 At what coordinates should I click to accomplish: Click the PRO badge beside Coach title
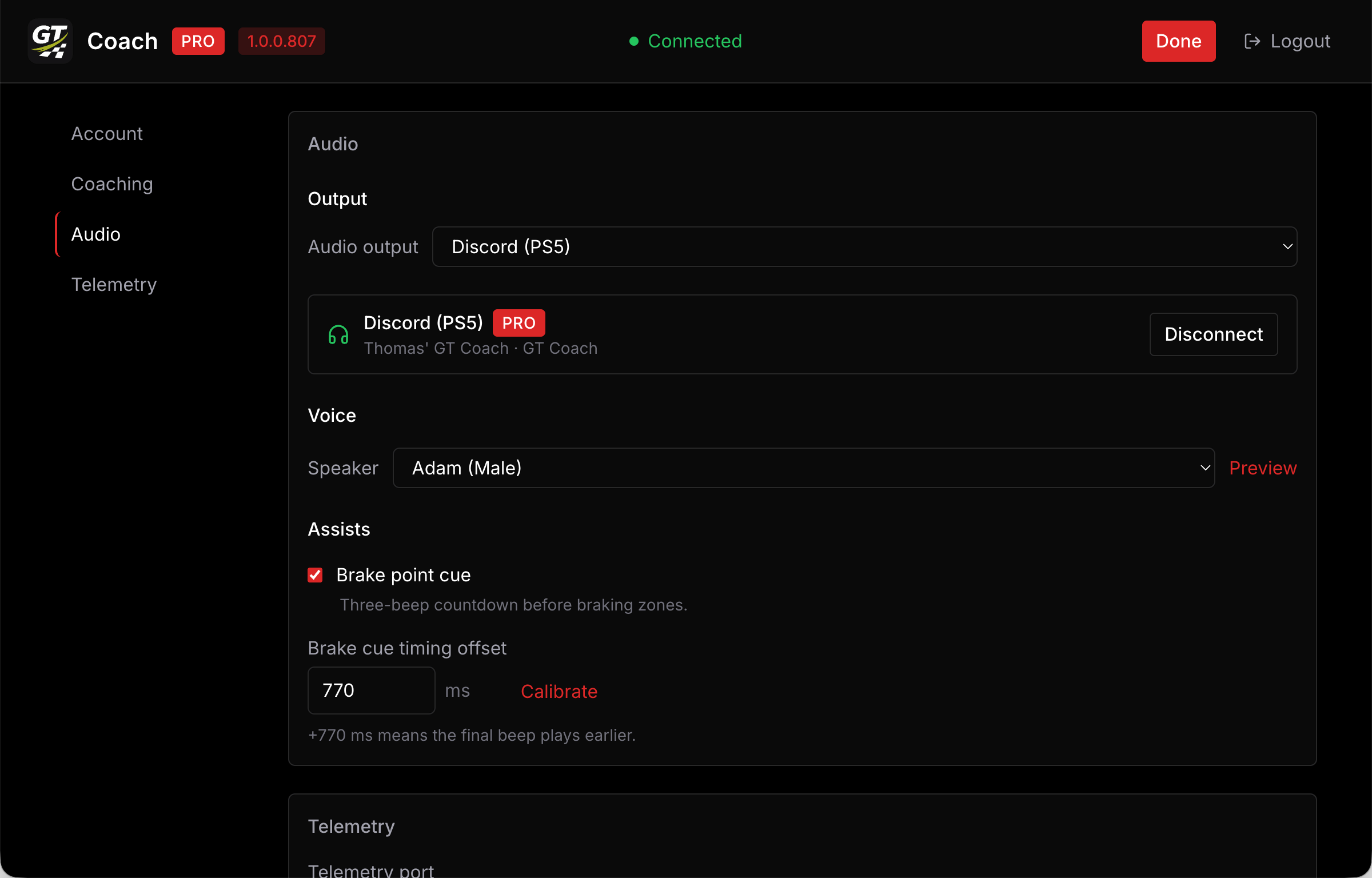click(x=198, y=41)
